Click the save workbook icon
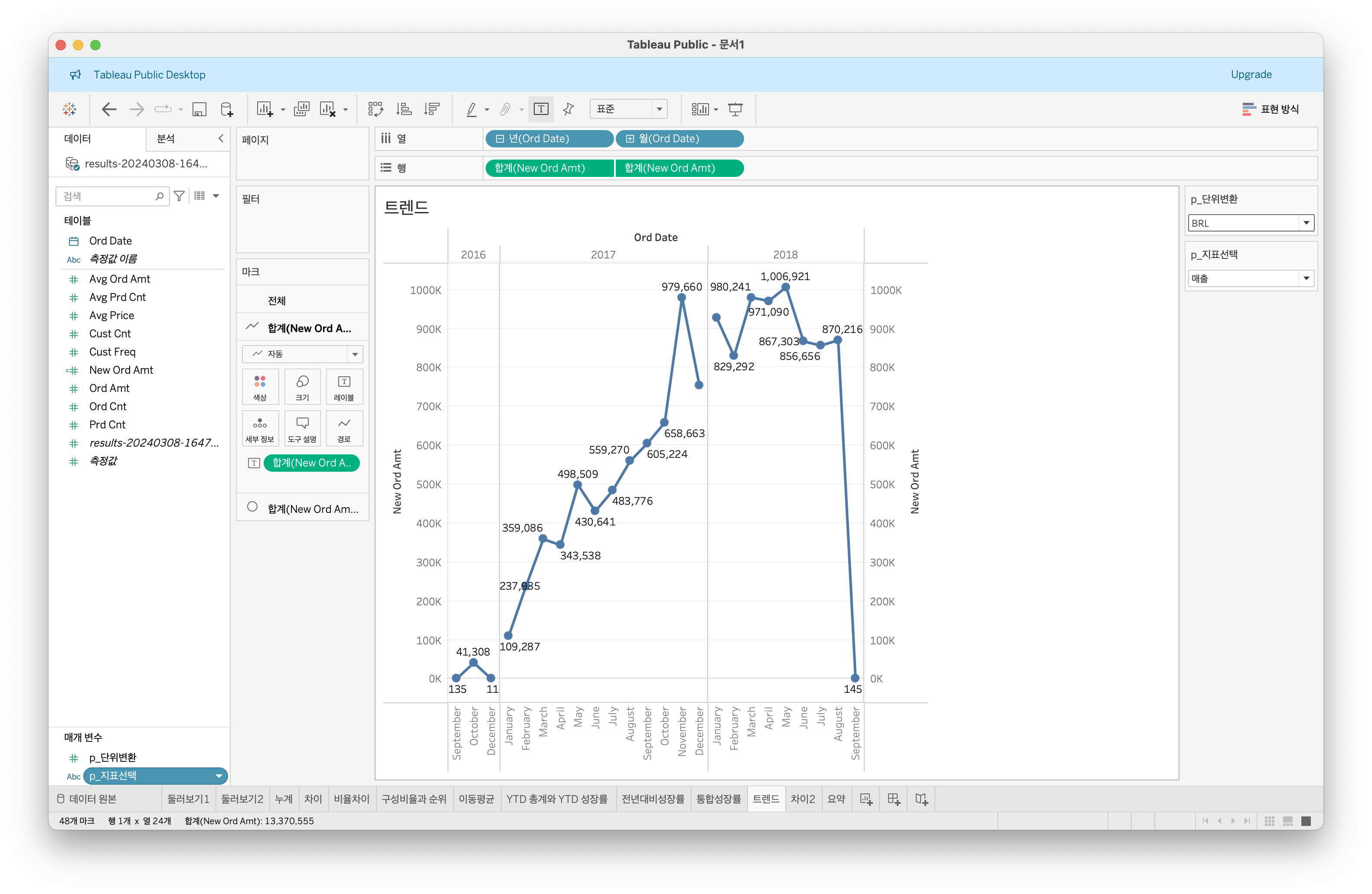Screen dimensions: 1372x894 tap(199, 110)
